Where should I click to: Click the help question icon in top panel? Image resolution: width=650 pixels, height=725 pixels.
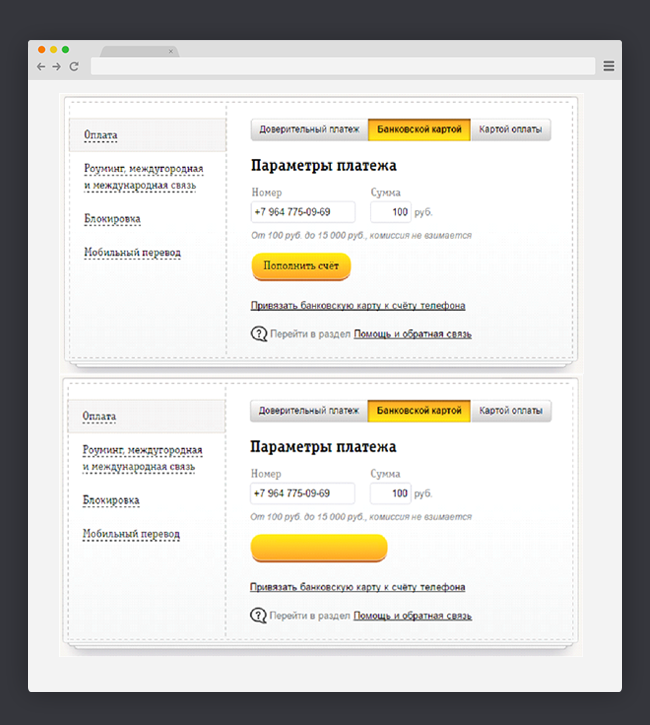259,334
